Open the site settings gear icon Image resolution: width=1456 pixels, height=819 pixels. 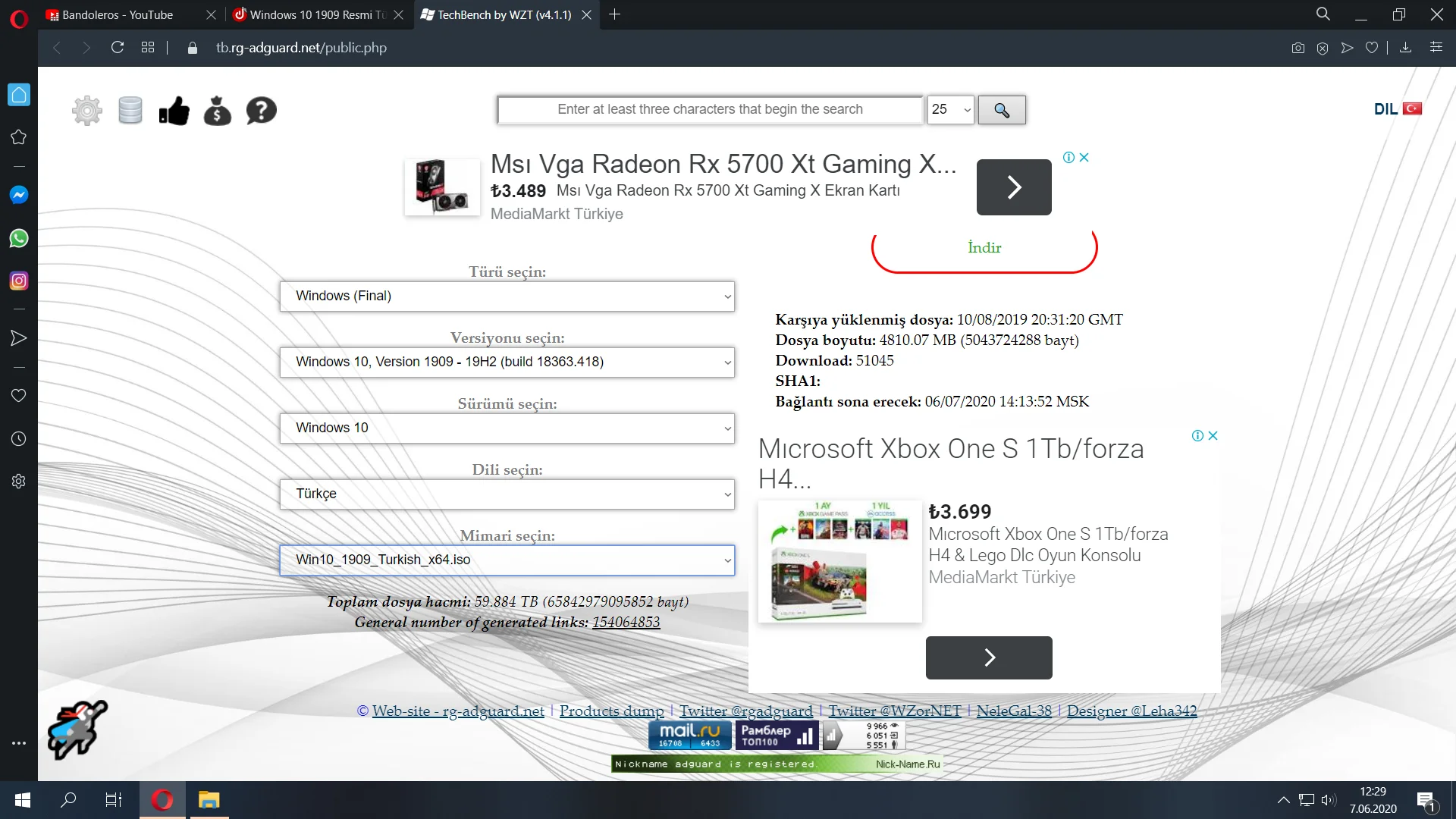[86, 110]
